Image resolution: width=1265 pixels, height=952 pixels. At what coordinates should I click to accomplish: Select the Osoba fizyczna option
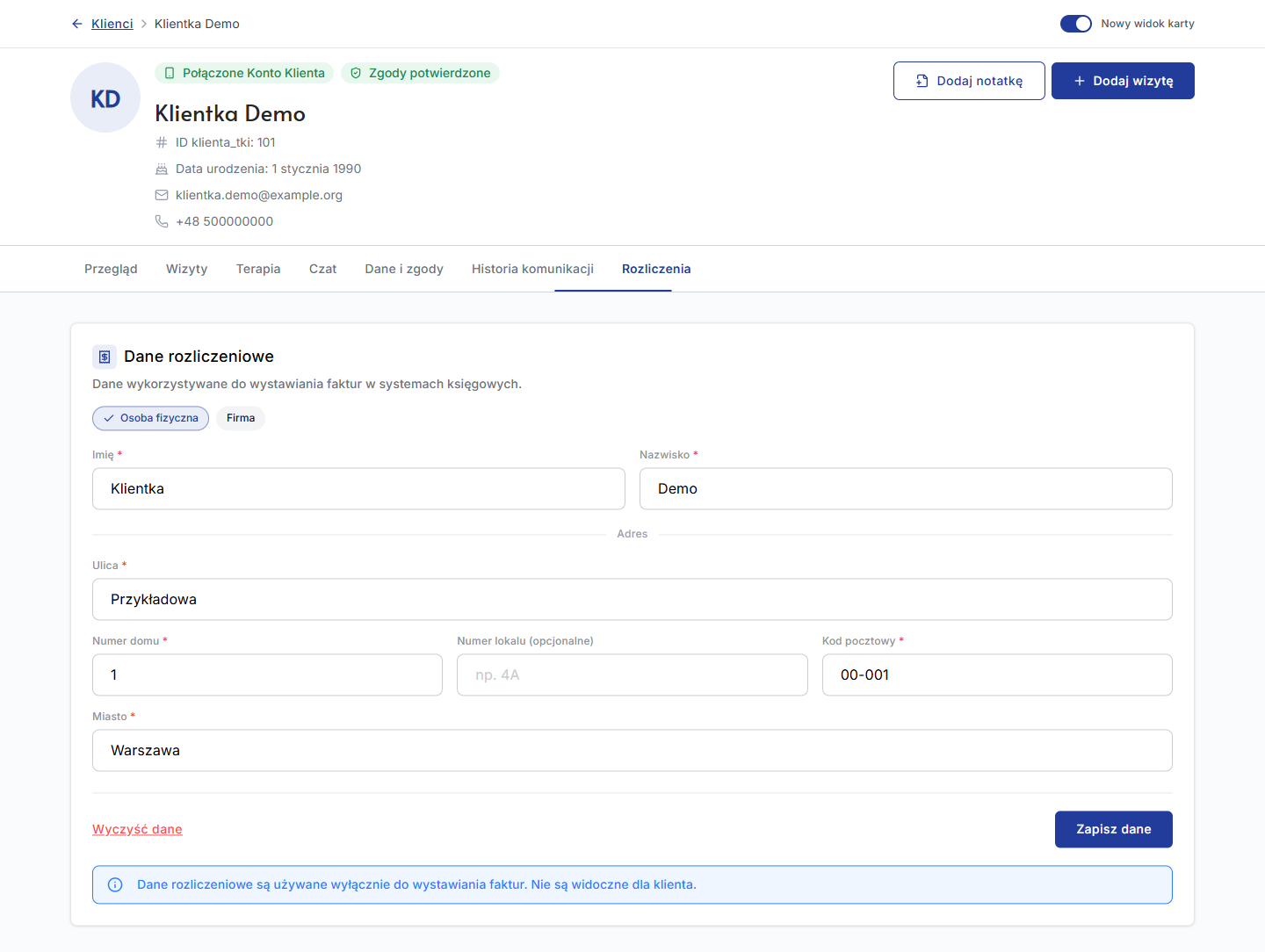tap(150, 418)
